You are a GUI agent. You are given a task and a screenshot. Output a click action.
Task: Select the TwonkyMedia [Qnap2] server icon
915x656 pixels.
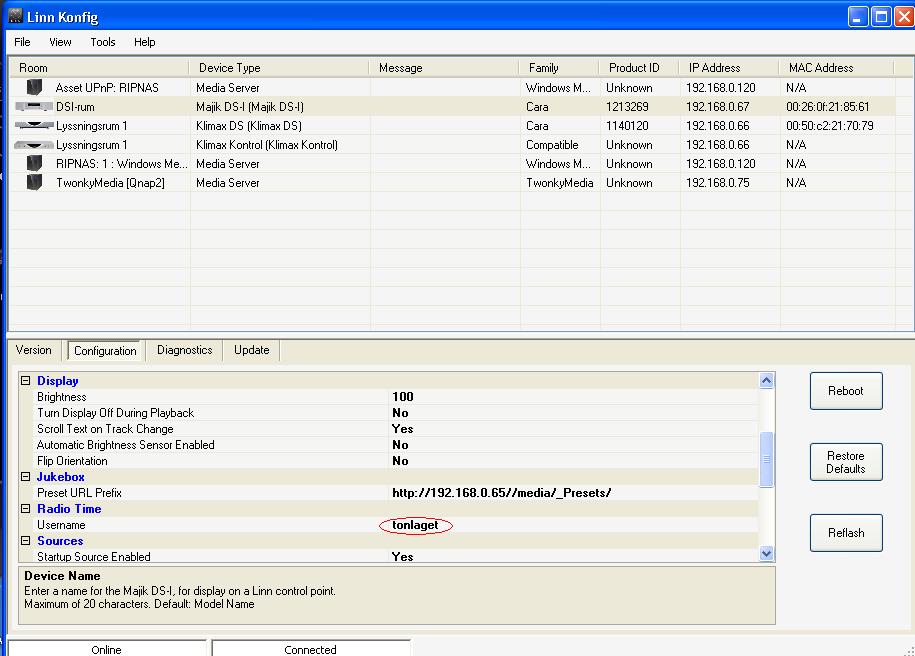(x=34, y=183)
